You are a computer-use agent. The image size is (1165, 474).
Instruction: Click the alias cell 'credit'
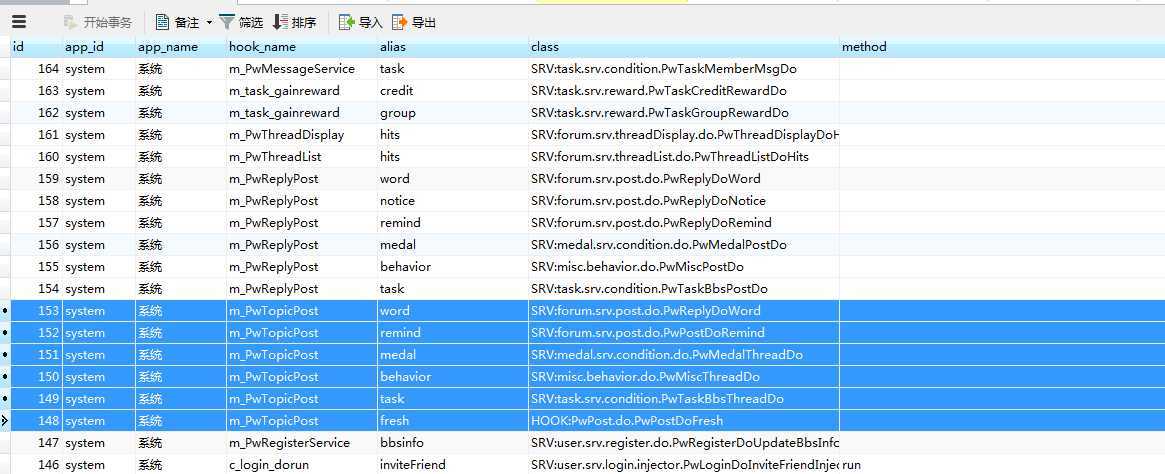[x=452, y=91]
